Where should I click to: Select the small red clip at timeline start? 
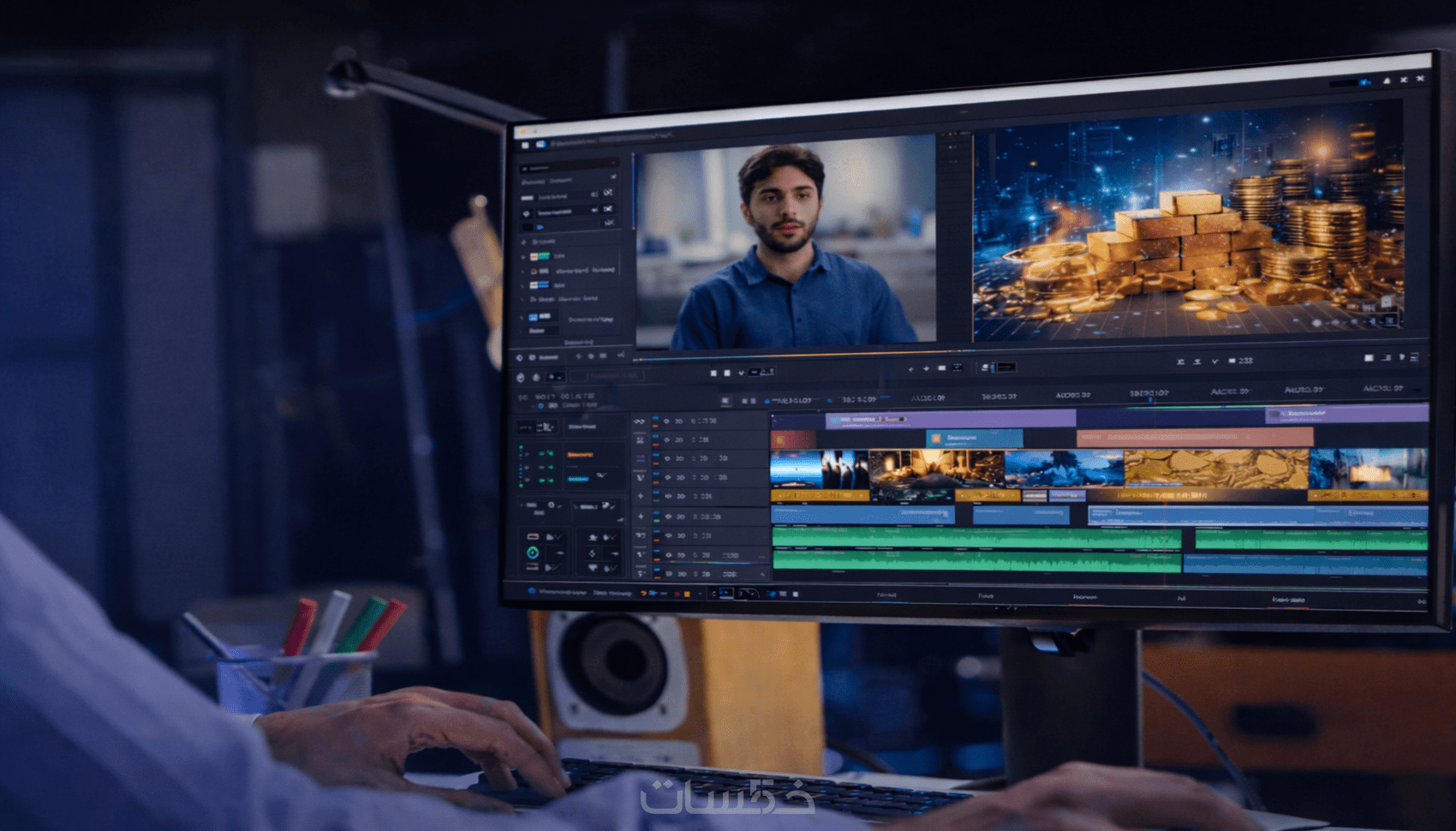pos(793,439)
